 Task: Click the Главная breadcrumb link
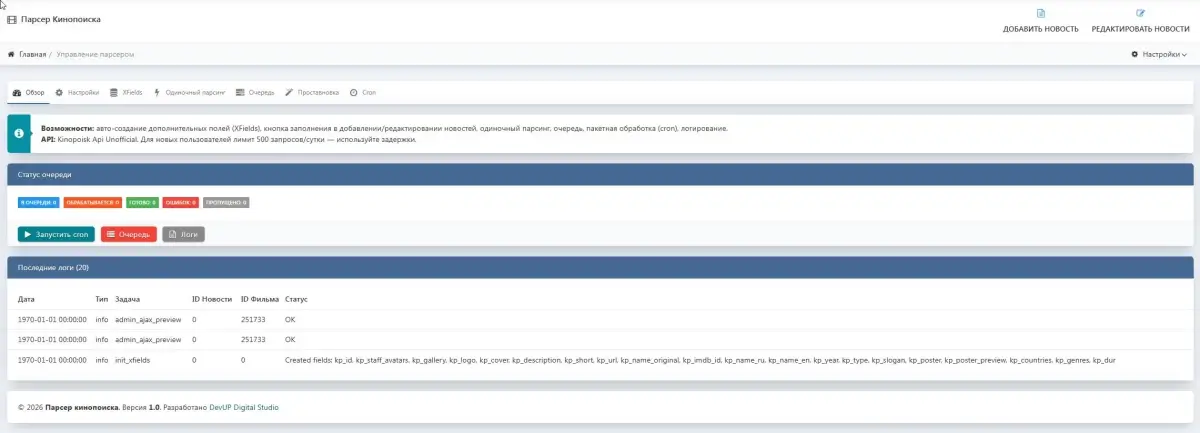[32, 54]
